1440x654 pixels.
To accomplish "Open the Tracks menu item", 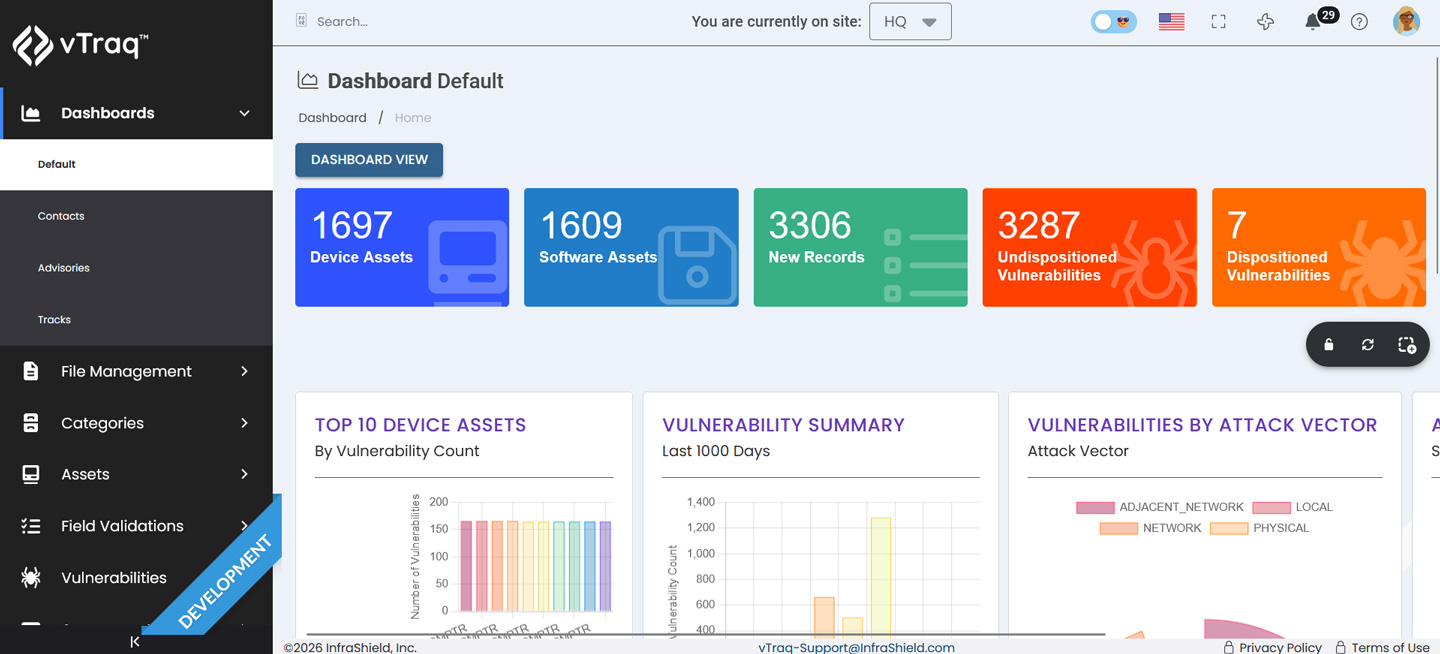I will [x=136, y=320].
